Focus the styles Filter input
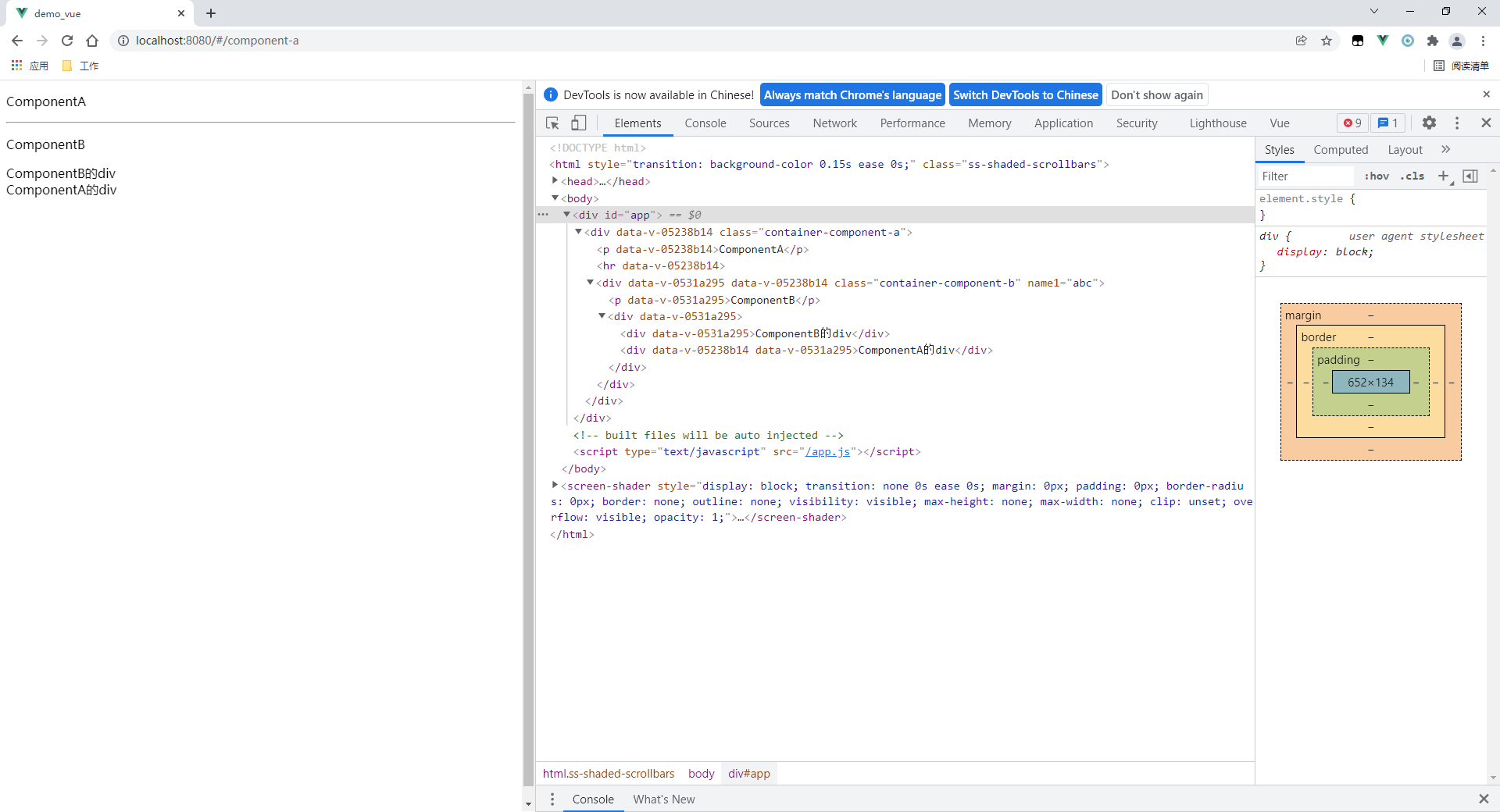Viewport: 1500px width, 812px height. (x=1305, y=176)
